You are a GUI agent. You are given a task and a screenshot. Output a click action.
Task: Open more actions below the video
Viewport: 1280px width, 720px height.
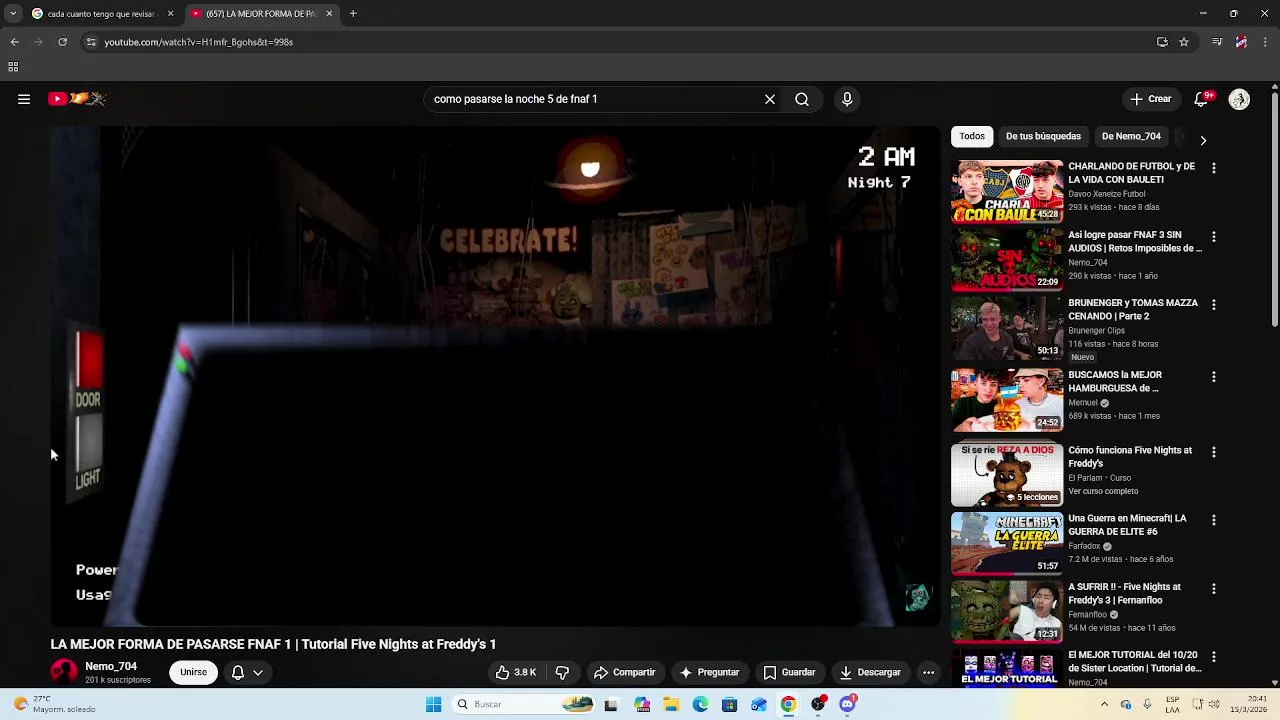(x=928, y=672)
